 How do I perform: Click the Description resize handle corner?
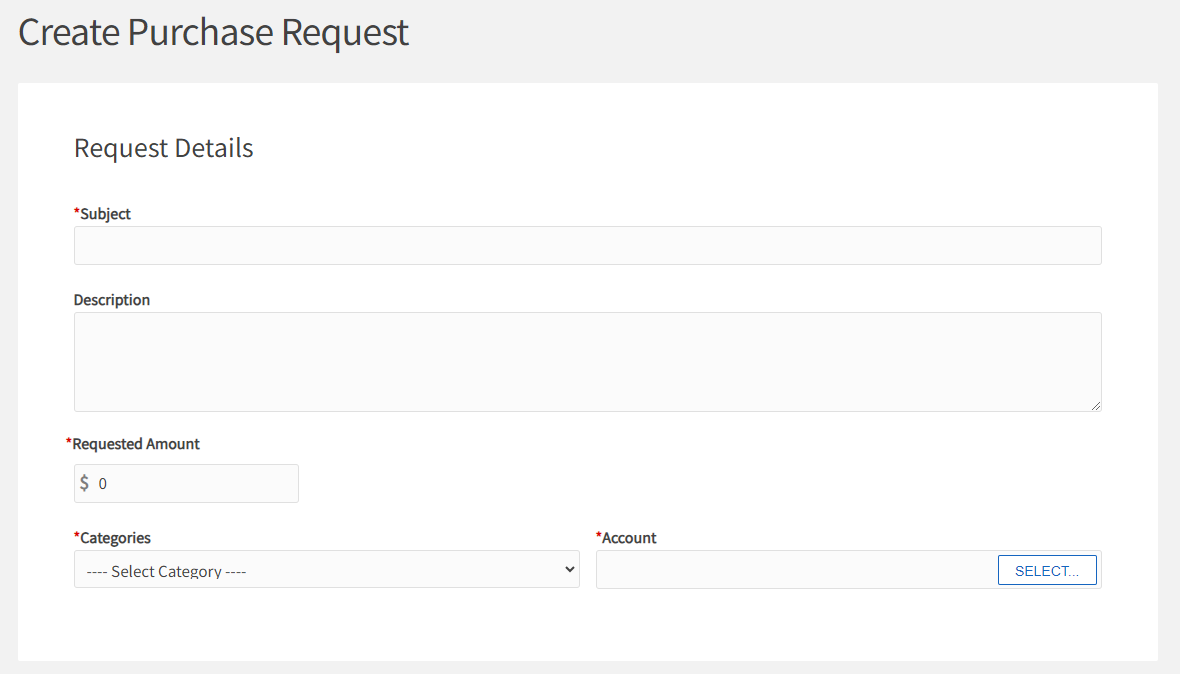pyautogui.click(x=1096, y=405)
